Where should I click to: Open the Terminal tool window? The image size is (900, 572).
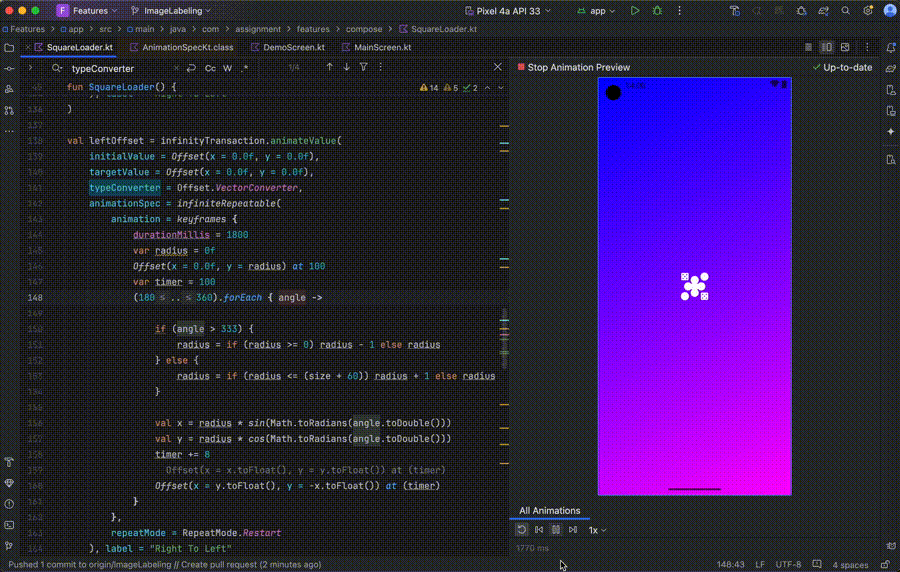click(x=9, y=525)
